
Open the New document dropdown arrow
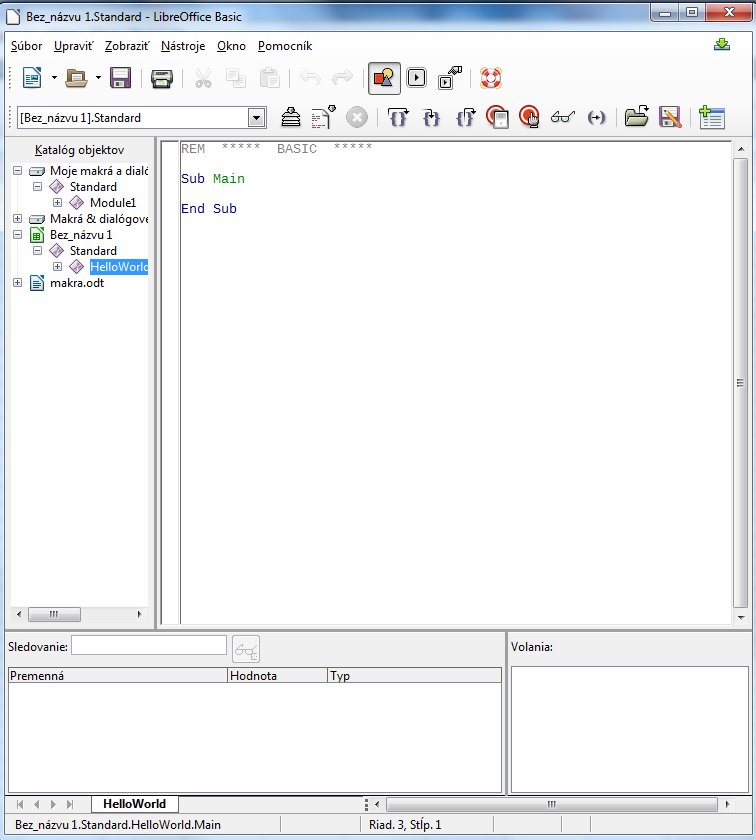pos(54,78)
